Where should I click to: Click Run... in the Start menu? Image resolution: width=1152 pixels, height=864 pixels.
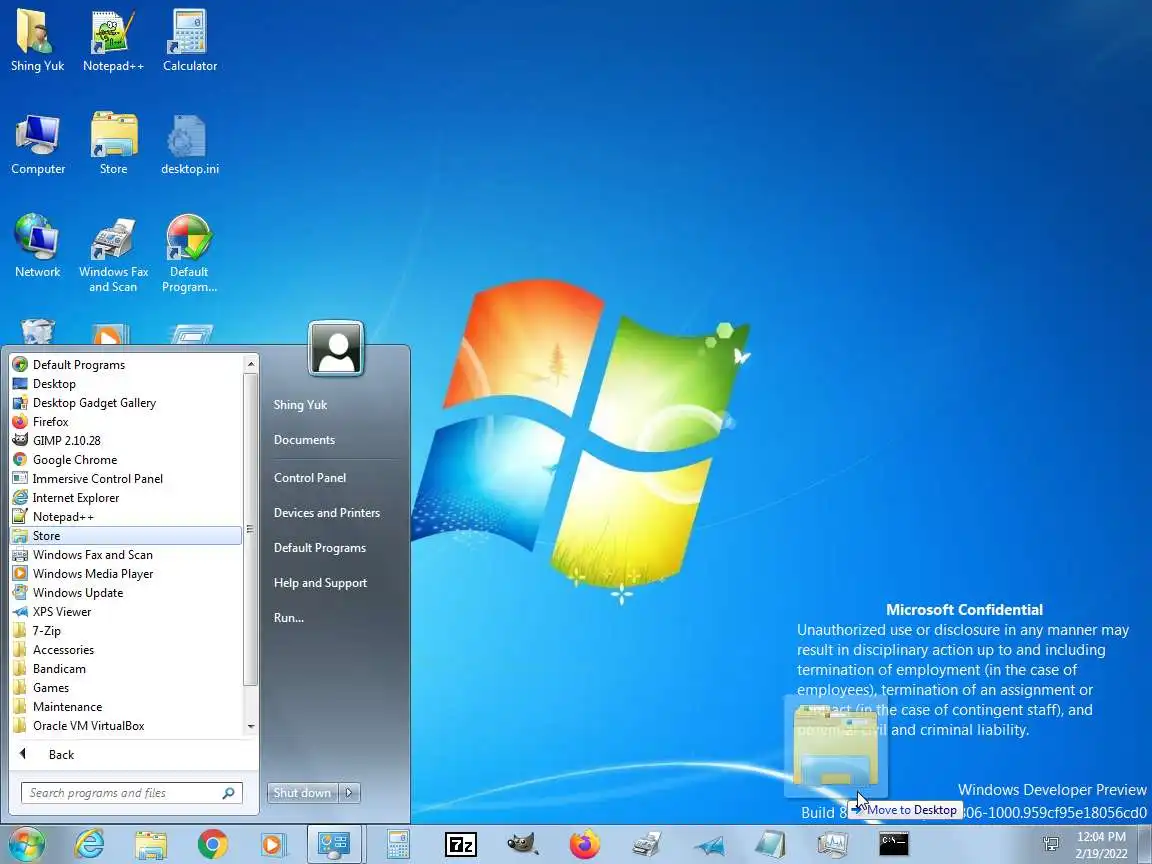coord(289,618)
